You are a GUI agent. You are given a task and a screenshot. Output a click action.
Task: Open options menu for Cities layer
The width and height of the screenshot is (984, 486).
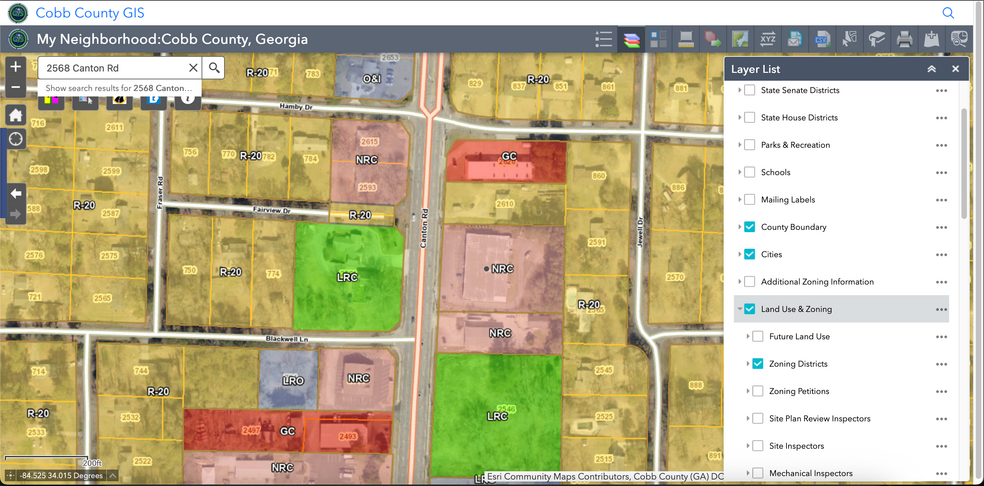click(x=941, y=254)
